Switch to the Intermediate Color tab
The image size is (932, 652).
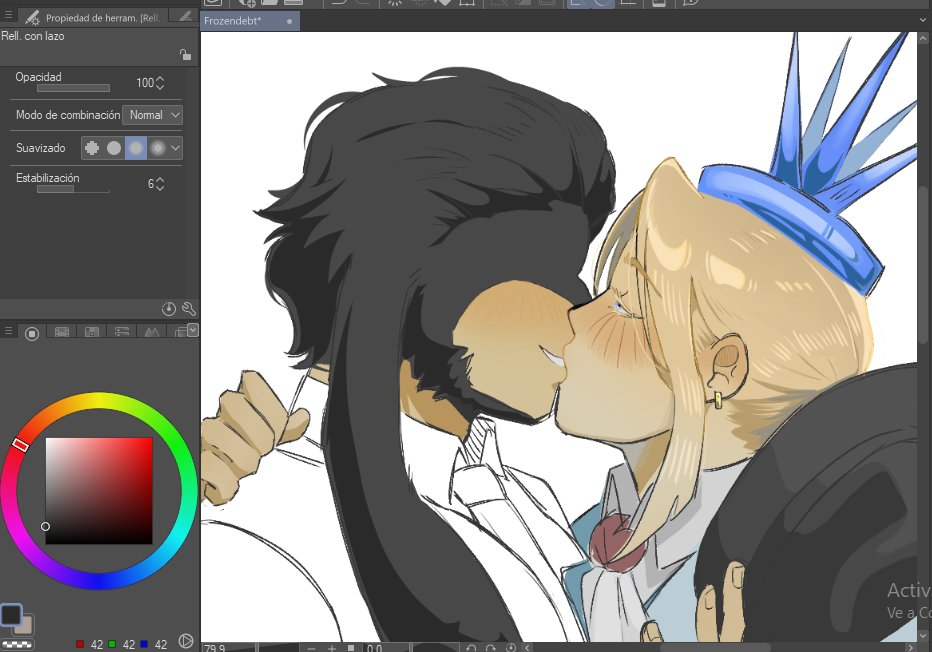(122, 332)
